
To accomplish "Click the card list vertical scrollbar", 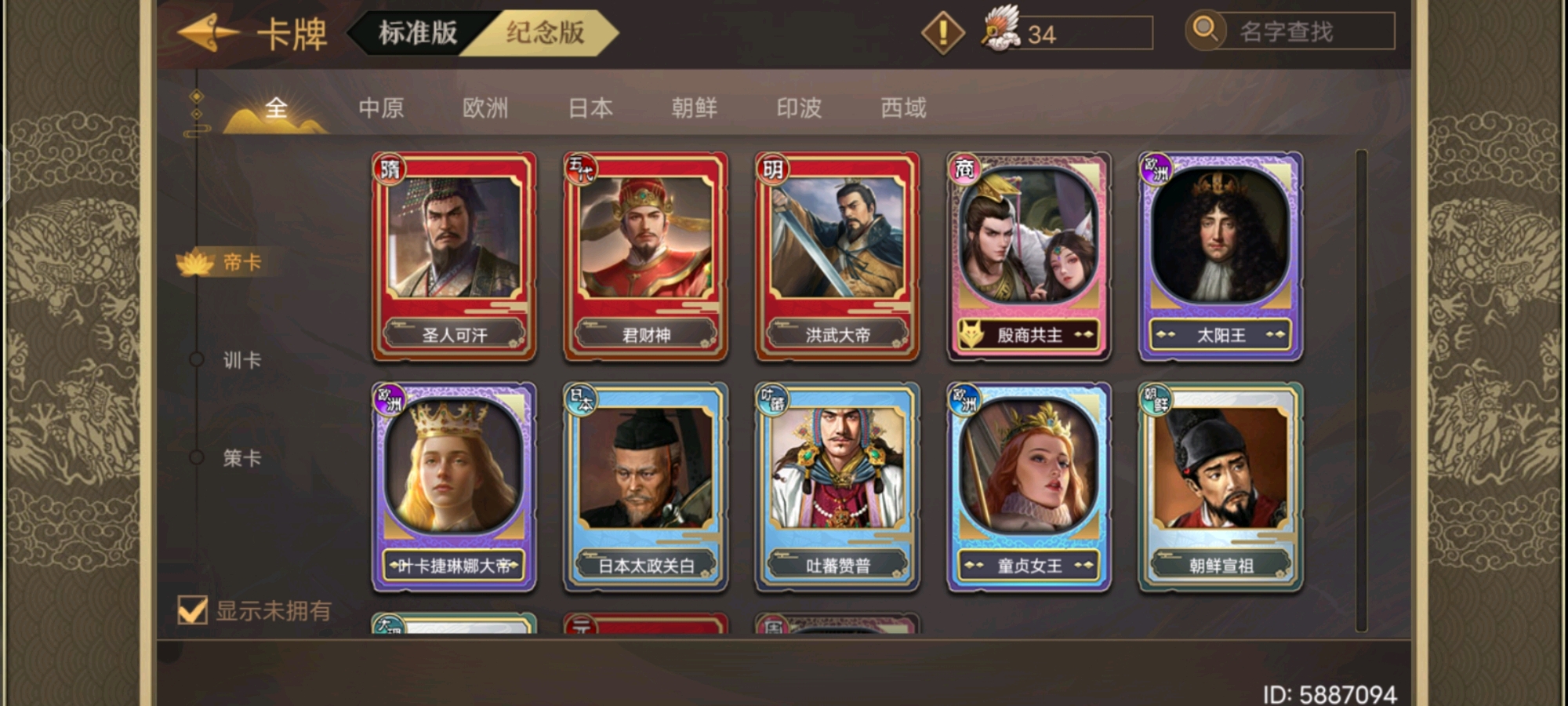I will click(x=1361, y=390).
